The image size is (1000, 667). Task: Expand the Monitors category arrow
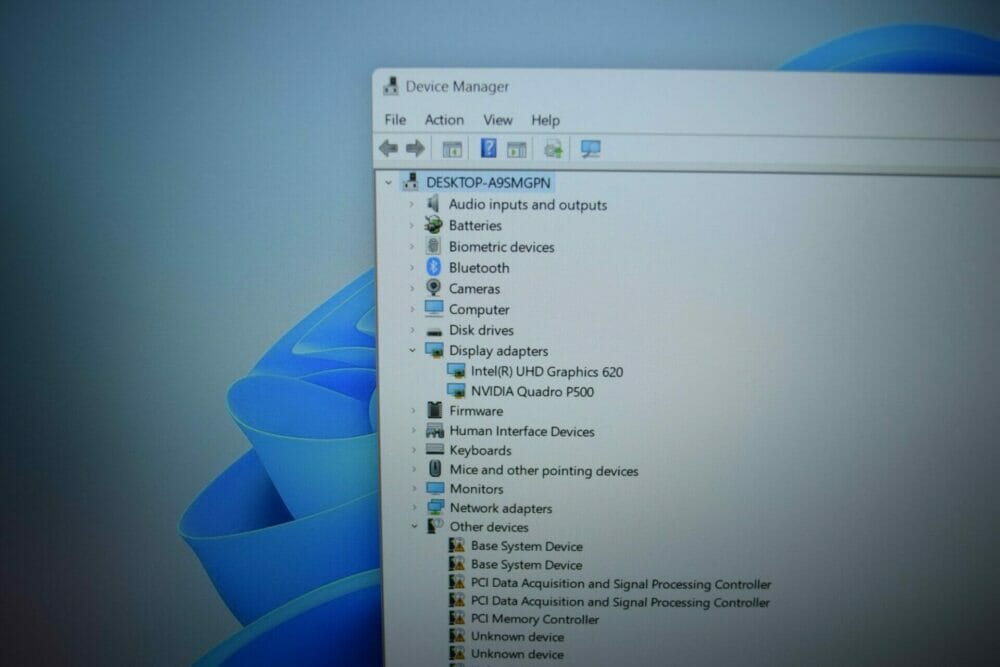414,489
